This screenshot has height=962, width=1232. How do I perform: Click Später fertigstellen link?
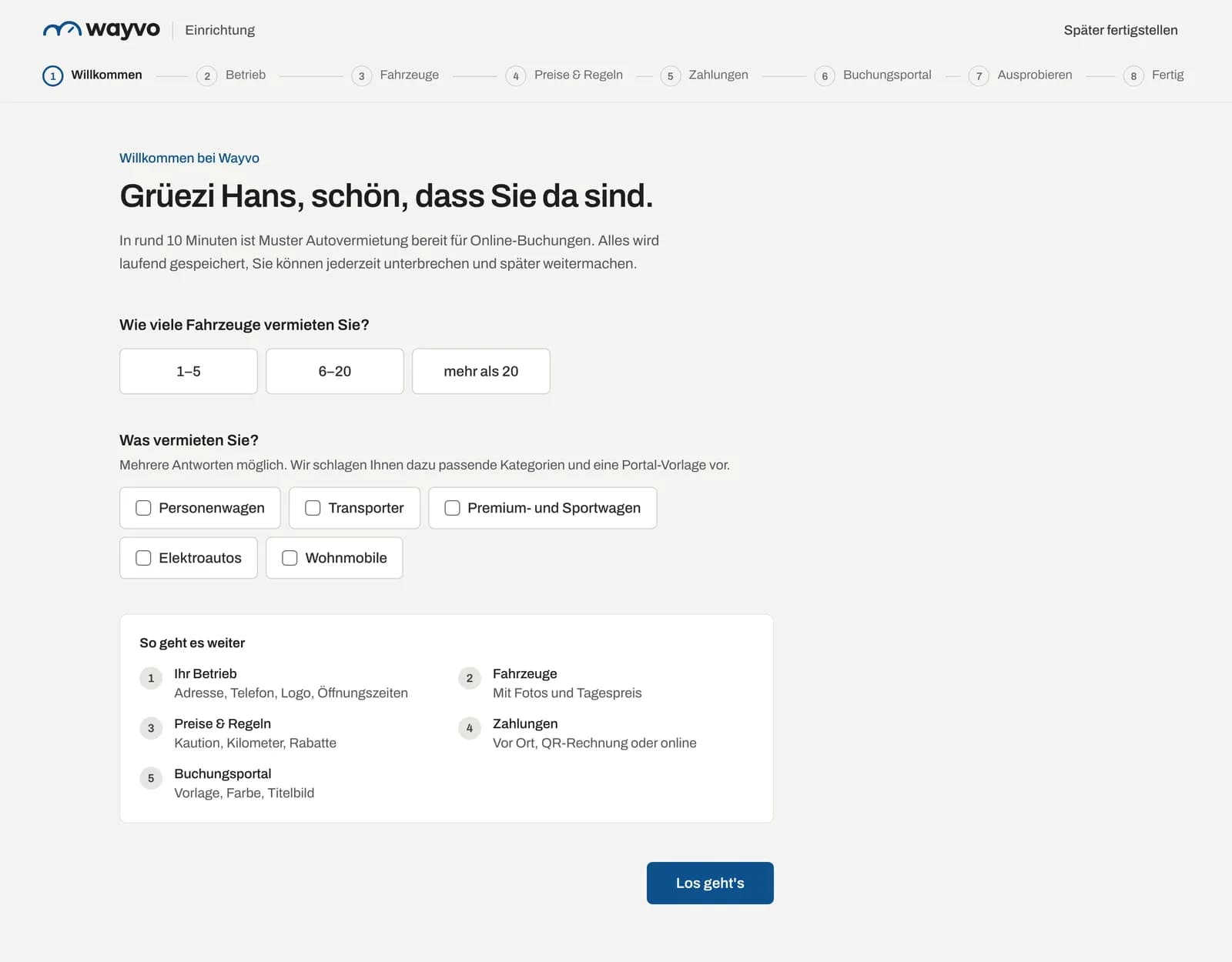pos(1120,30)
